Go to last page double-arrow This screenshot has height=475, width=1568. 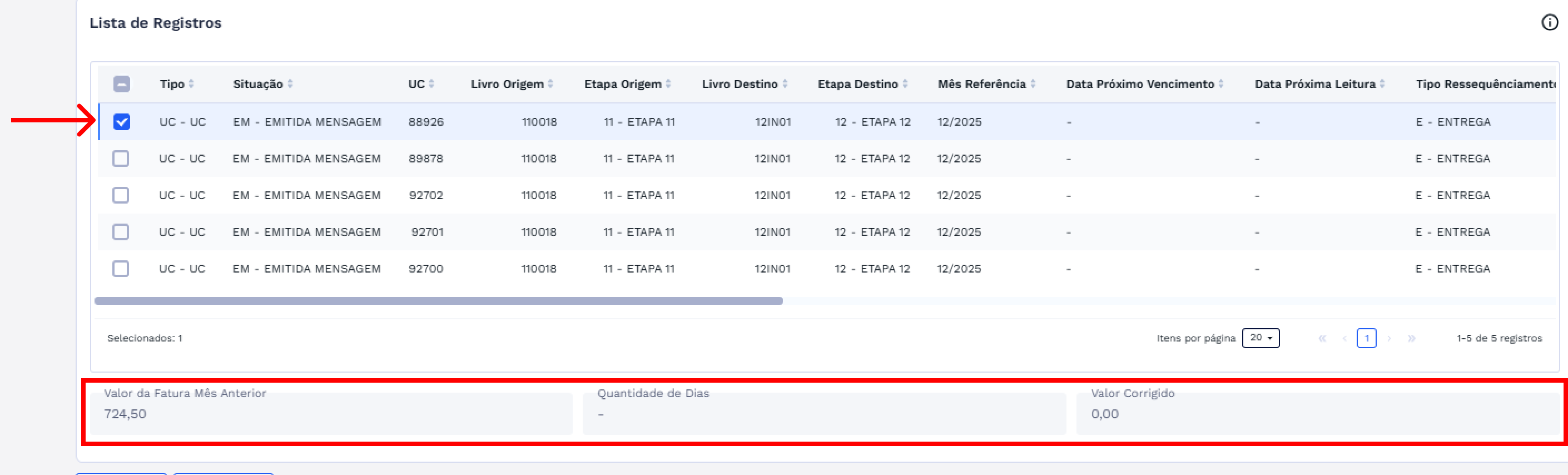coord(1412,339)
